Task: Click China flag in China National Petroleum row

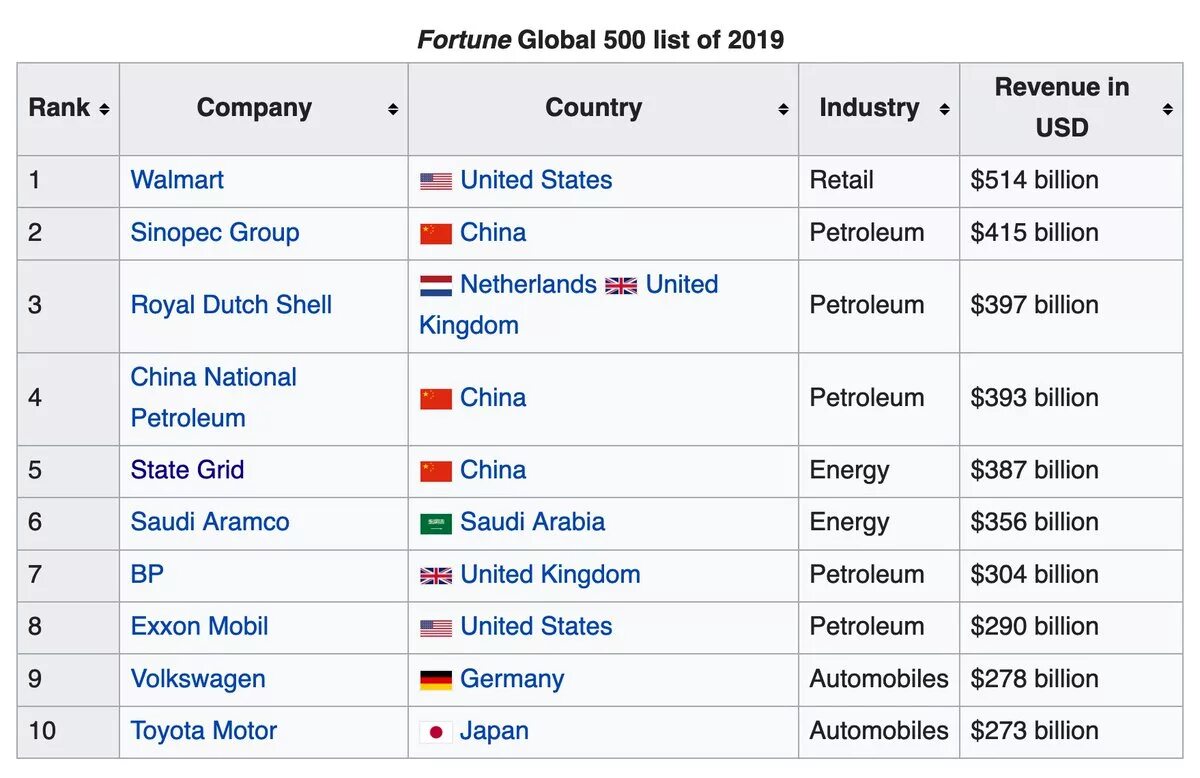Action: coord(436,399)
